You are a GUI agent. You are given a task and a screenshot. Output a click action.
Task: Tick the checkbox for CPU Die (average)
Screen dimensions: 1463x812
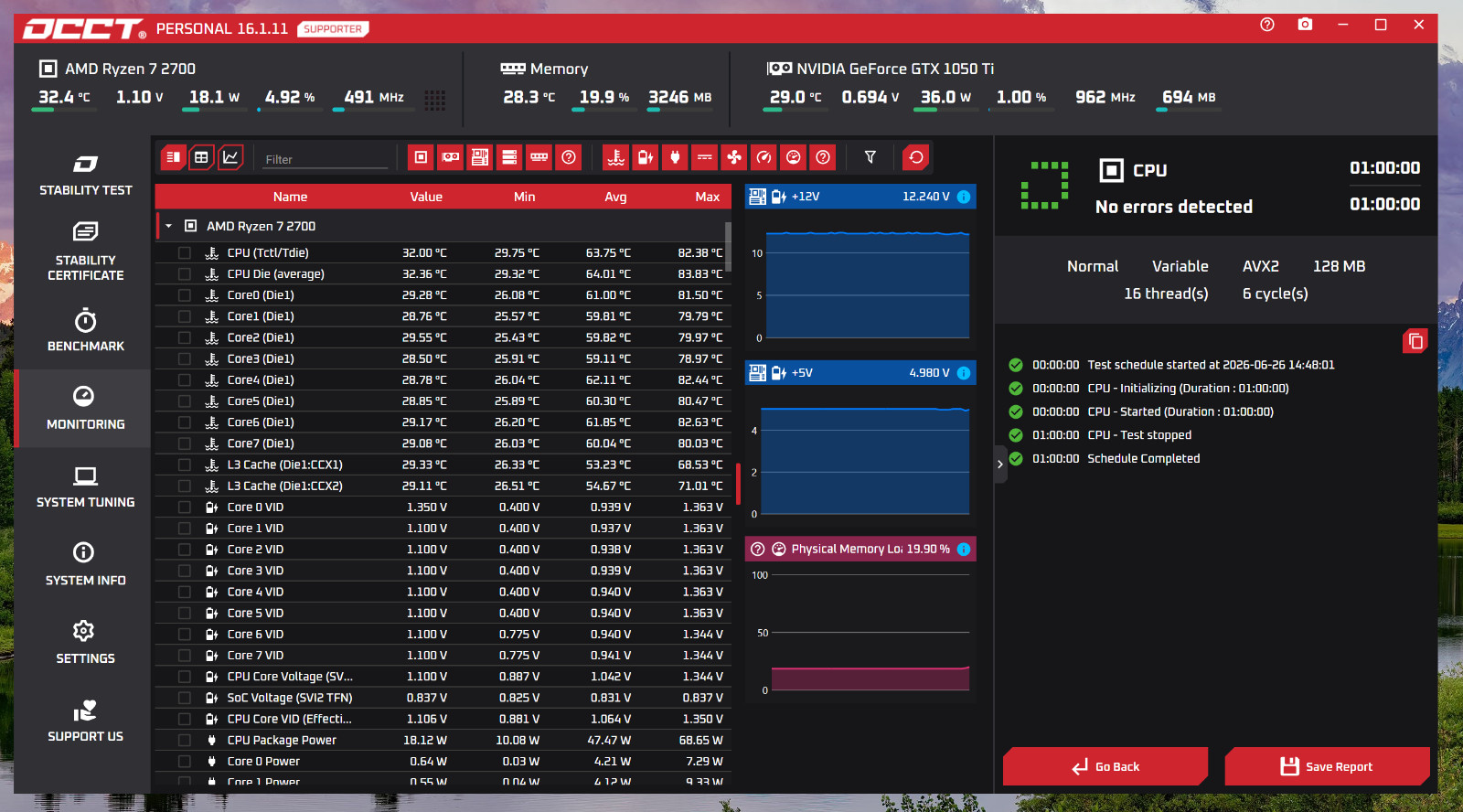pos(185,274)
